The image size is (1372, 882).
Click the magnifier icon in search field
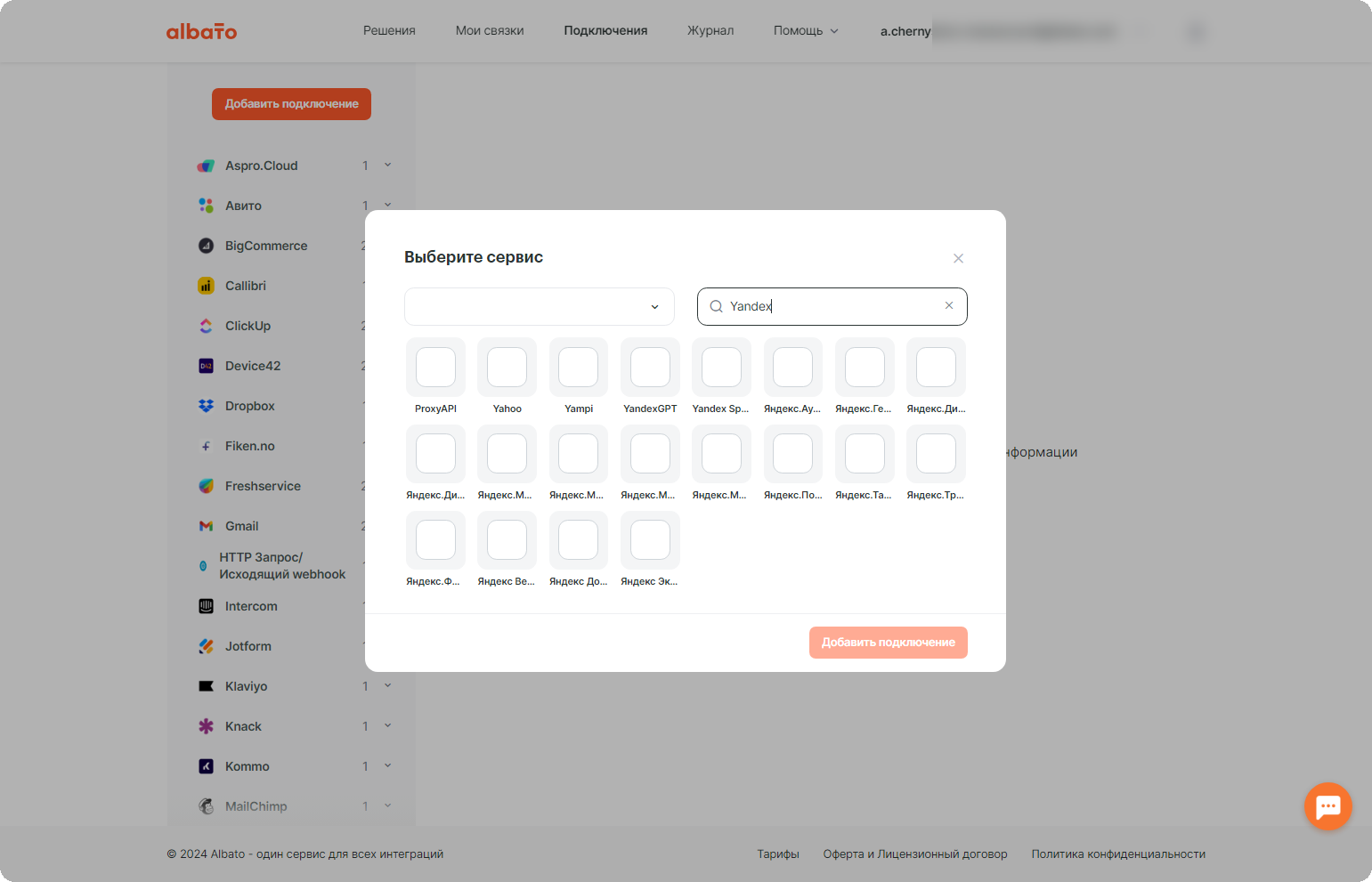pos(716,306)
